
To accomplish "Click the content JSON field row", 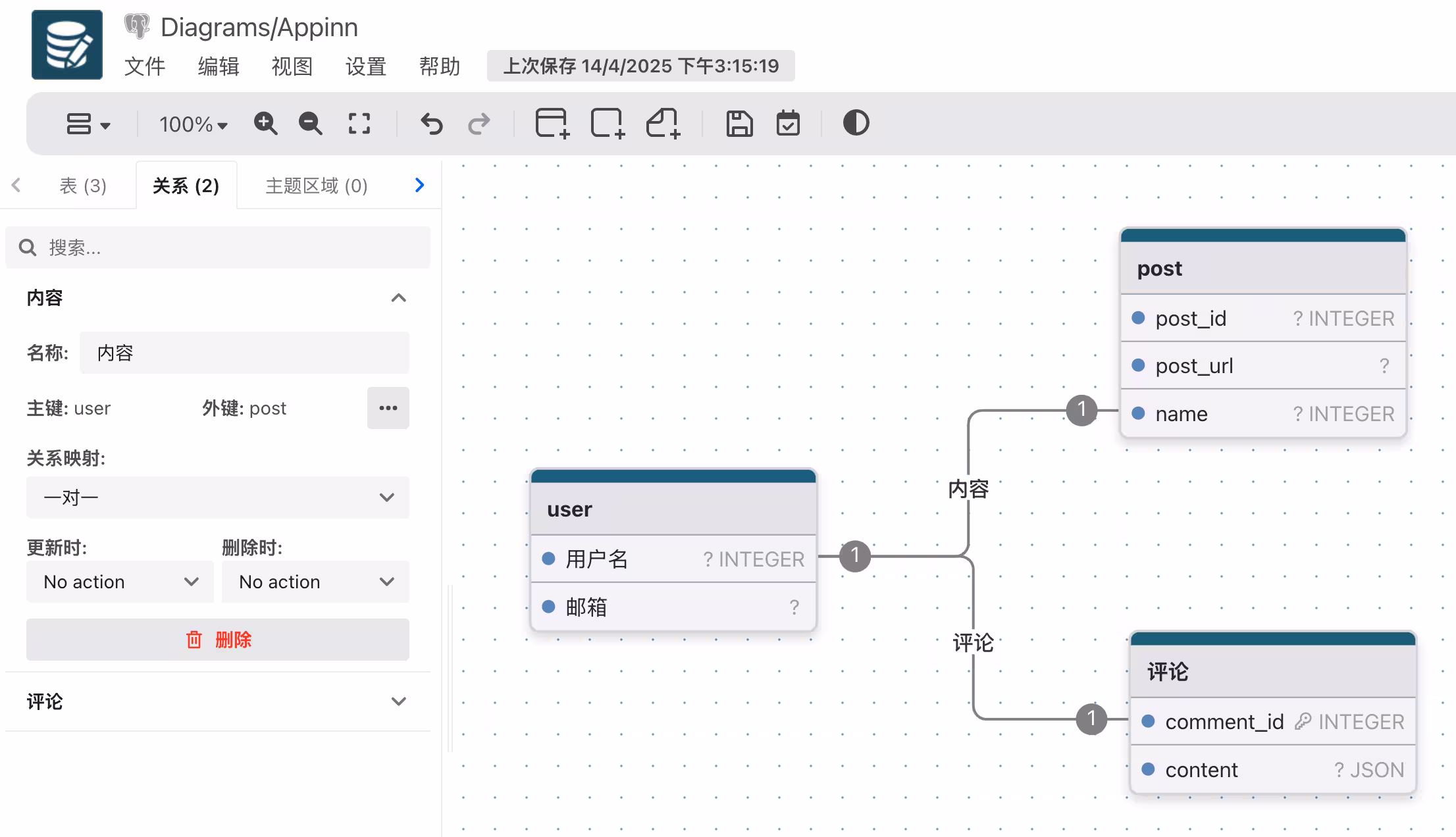I will [1273, 770].
